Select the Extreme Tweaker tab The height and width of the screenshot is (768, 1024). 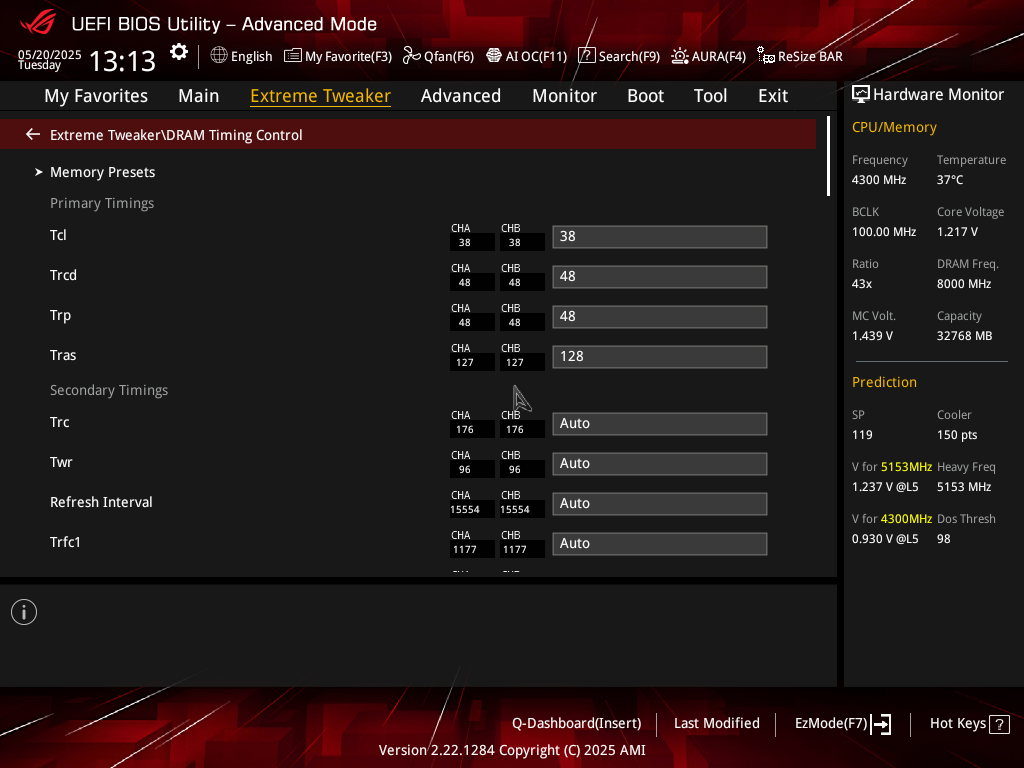click(320, 96)
